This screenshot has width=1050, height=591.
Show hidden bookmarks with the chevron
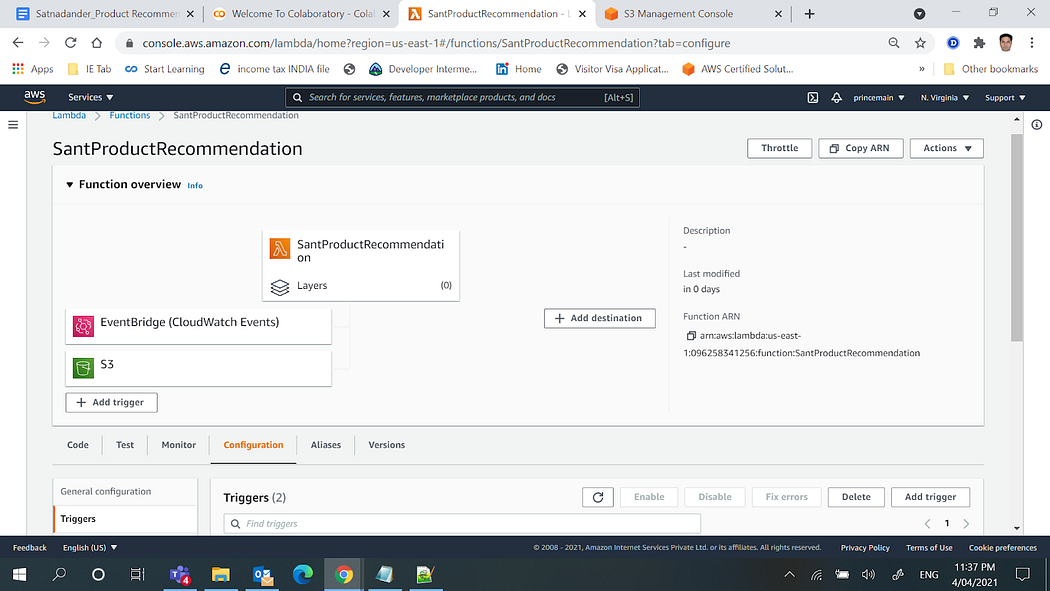[921, 69]
